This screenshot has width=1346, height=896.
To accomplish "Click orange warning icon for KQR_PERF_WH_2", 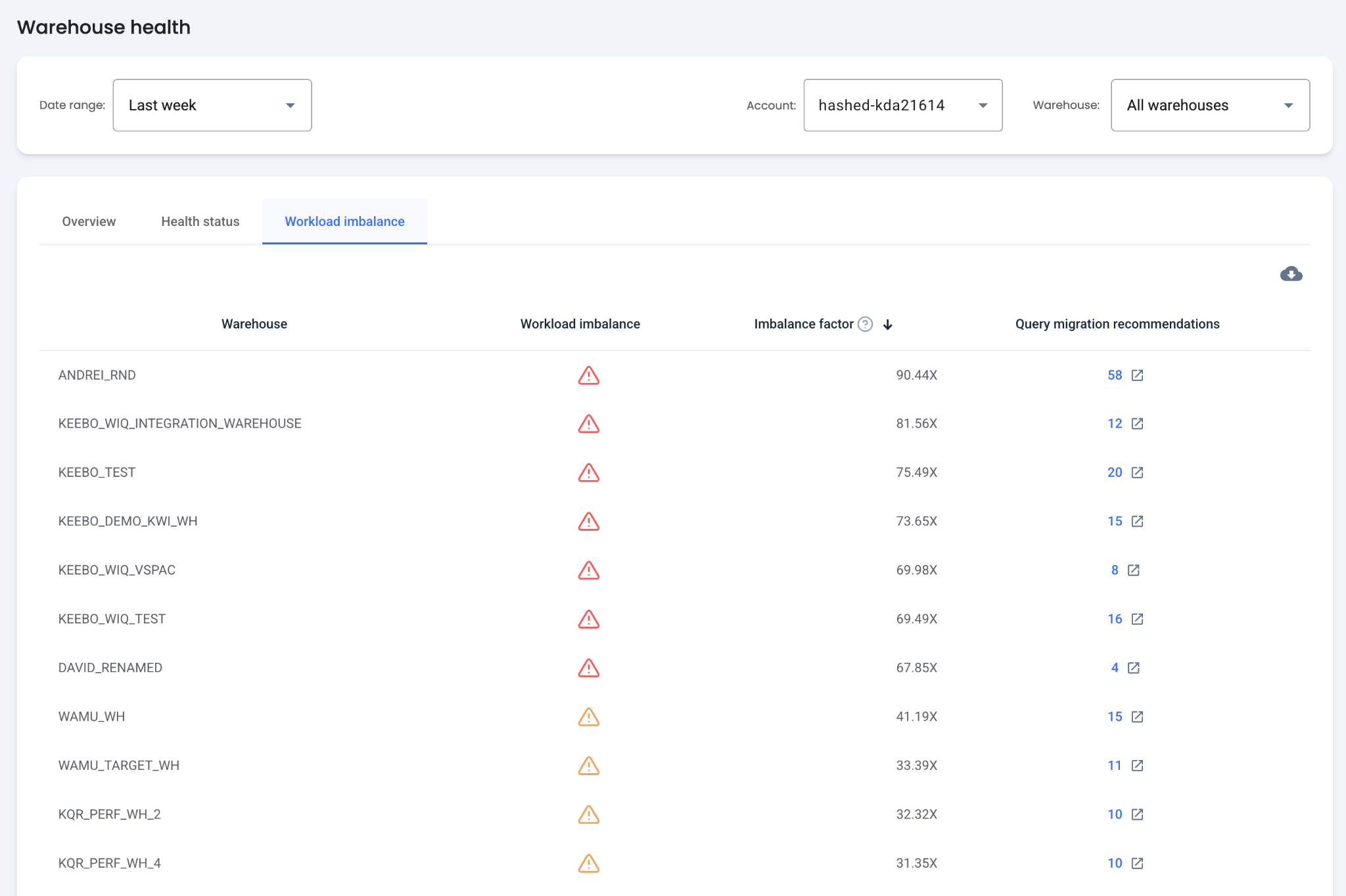I will coord(588,815).
